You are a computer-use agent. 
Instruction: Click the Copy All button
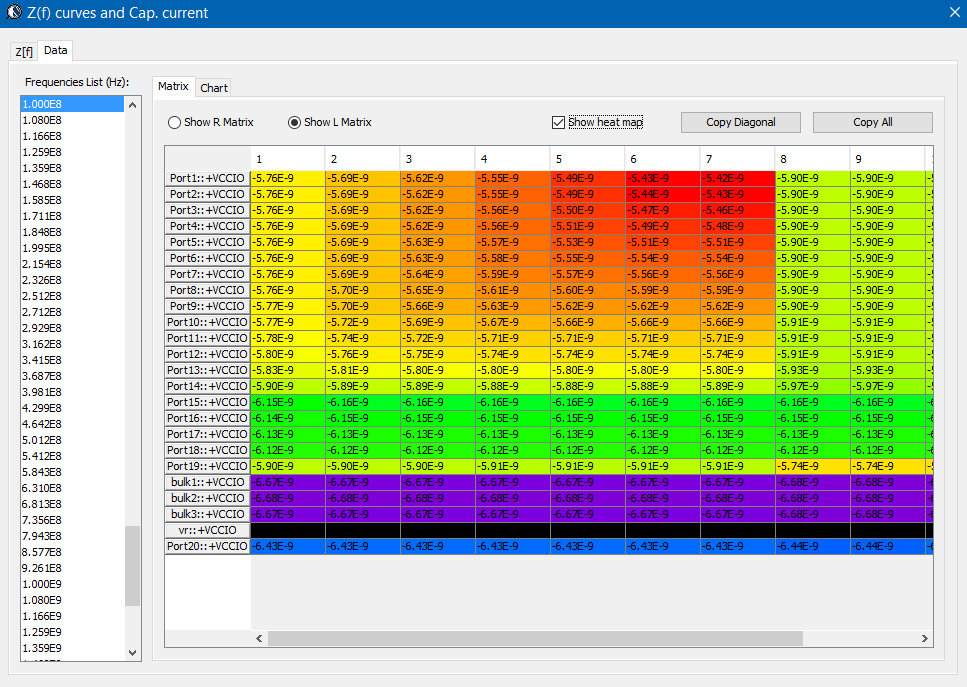click(x=872, y=122)
